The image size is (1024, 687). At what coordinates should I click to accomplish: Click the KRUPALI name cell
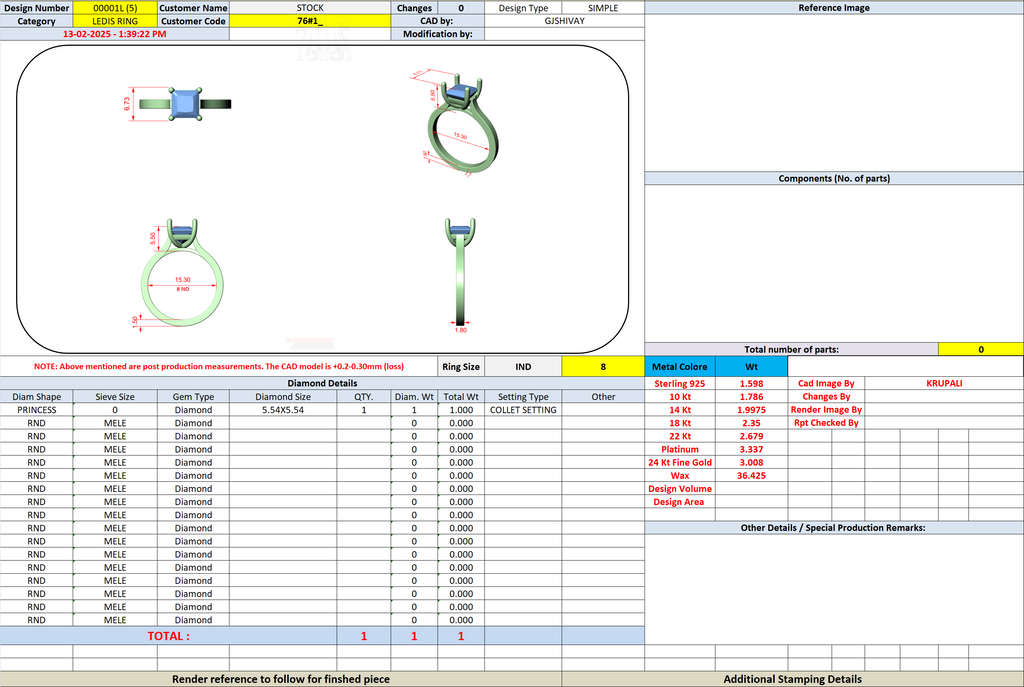pyautogui.click(x=944, y=383)
